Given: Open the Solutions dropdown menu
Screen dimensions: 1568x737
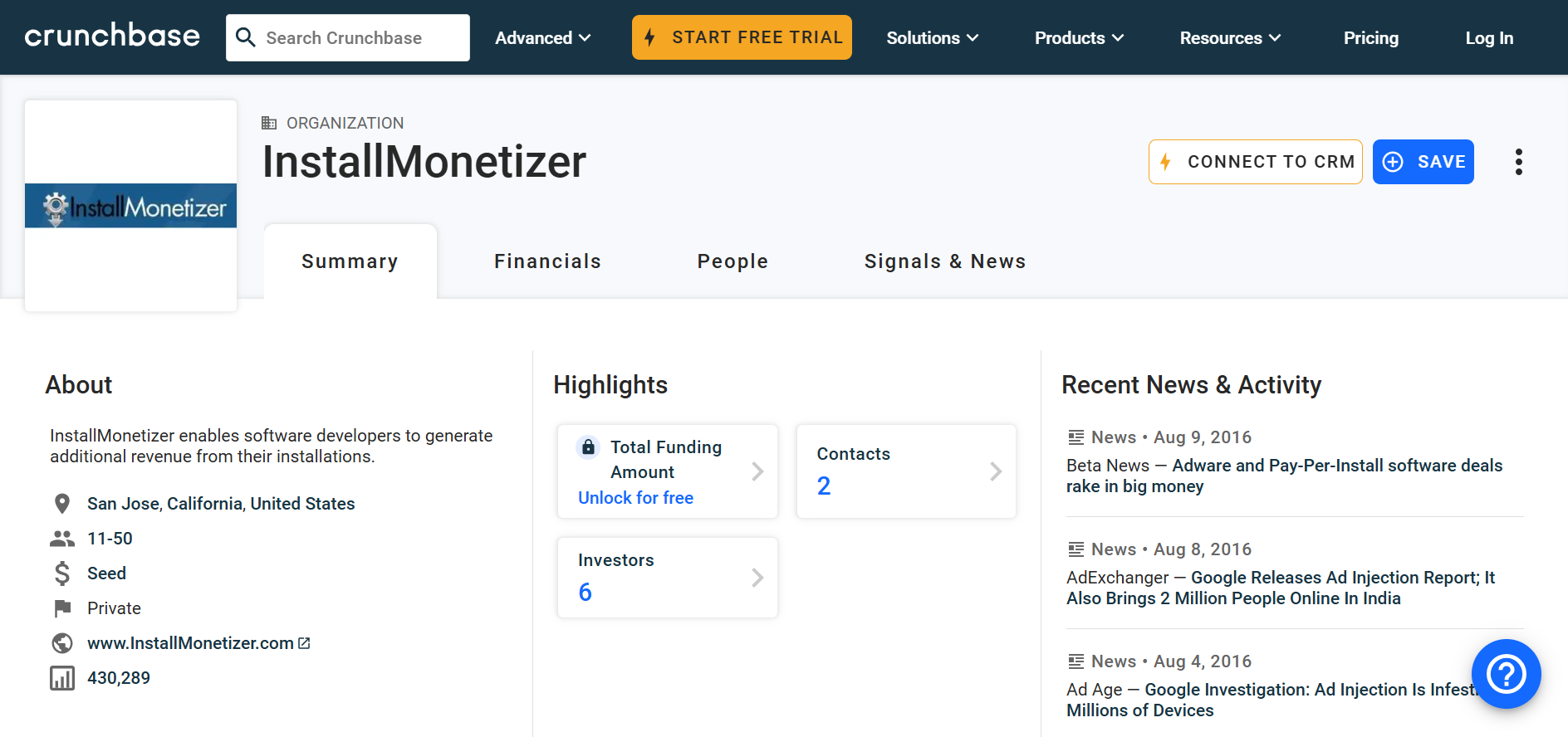Looking at the screenshot, I should click(932, 38).
